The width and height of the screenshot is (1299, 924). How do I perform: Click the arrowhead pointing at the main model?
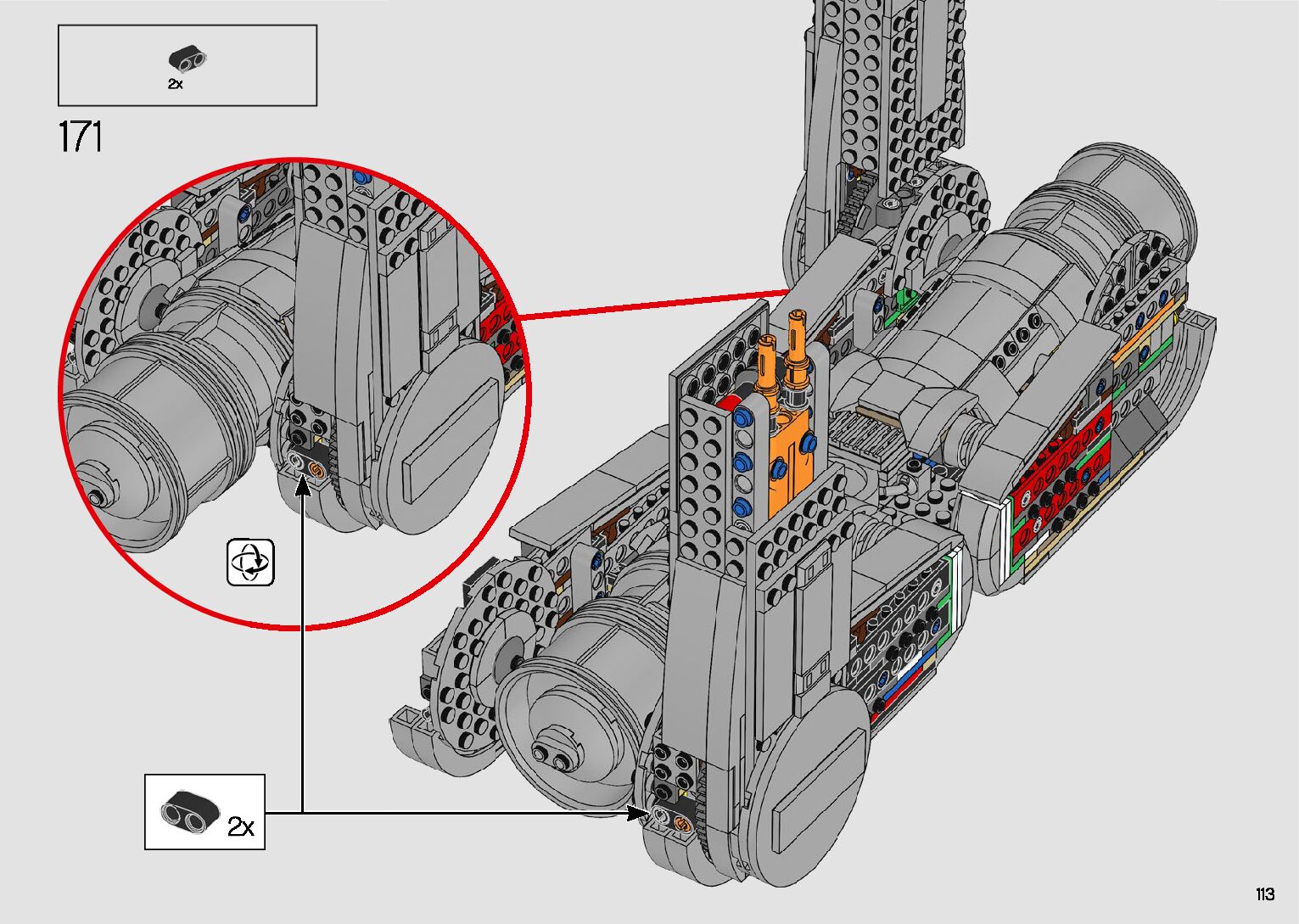(636, 814)
